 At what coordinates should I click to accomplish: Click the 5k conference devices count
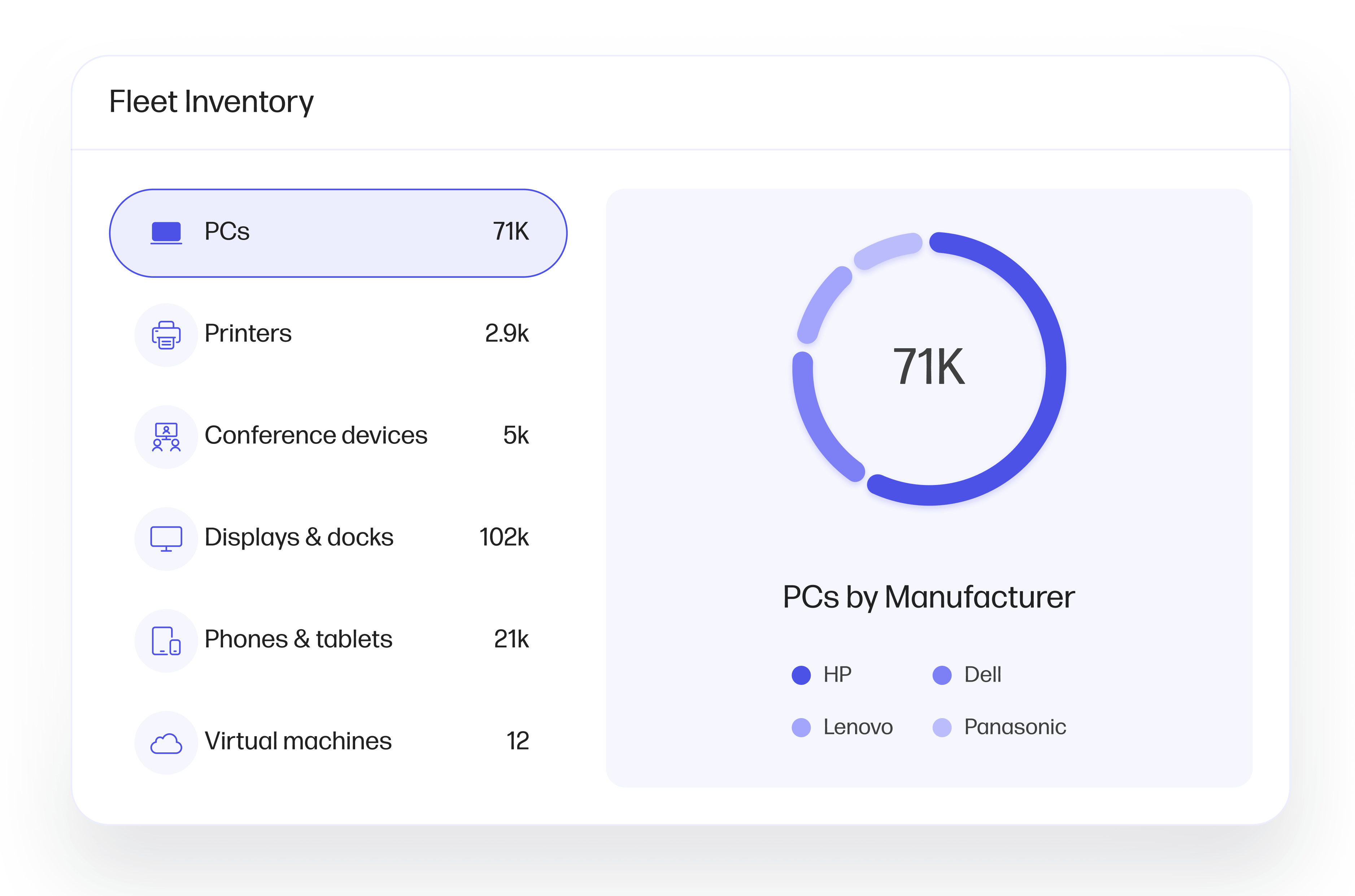(516, 436)
